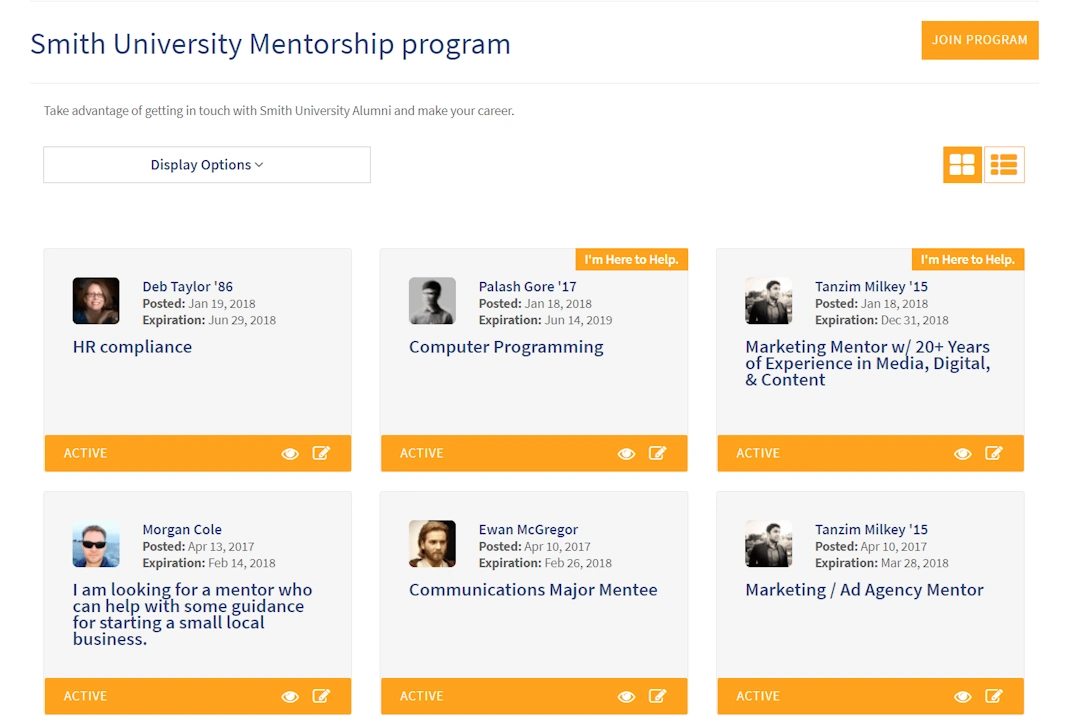
Task: Edit the Communications Major Mentee posting
Action: point(657,696)
